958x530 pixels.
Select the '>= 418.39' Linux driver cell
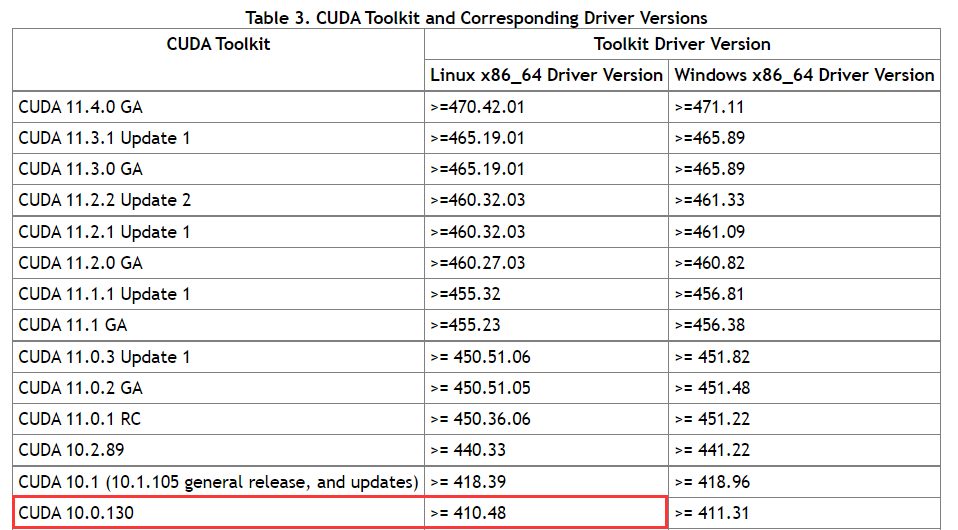546,482
